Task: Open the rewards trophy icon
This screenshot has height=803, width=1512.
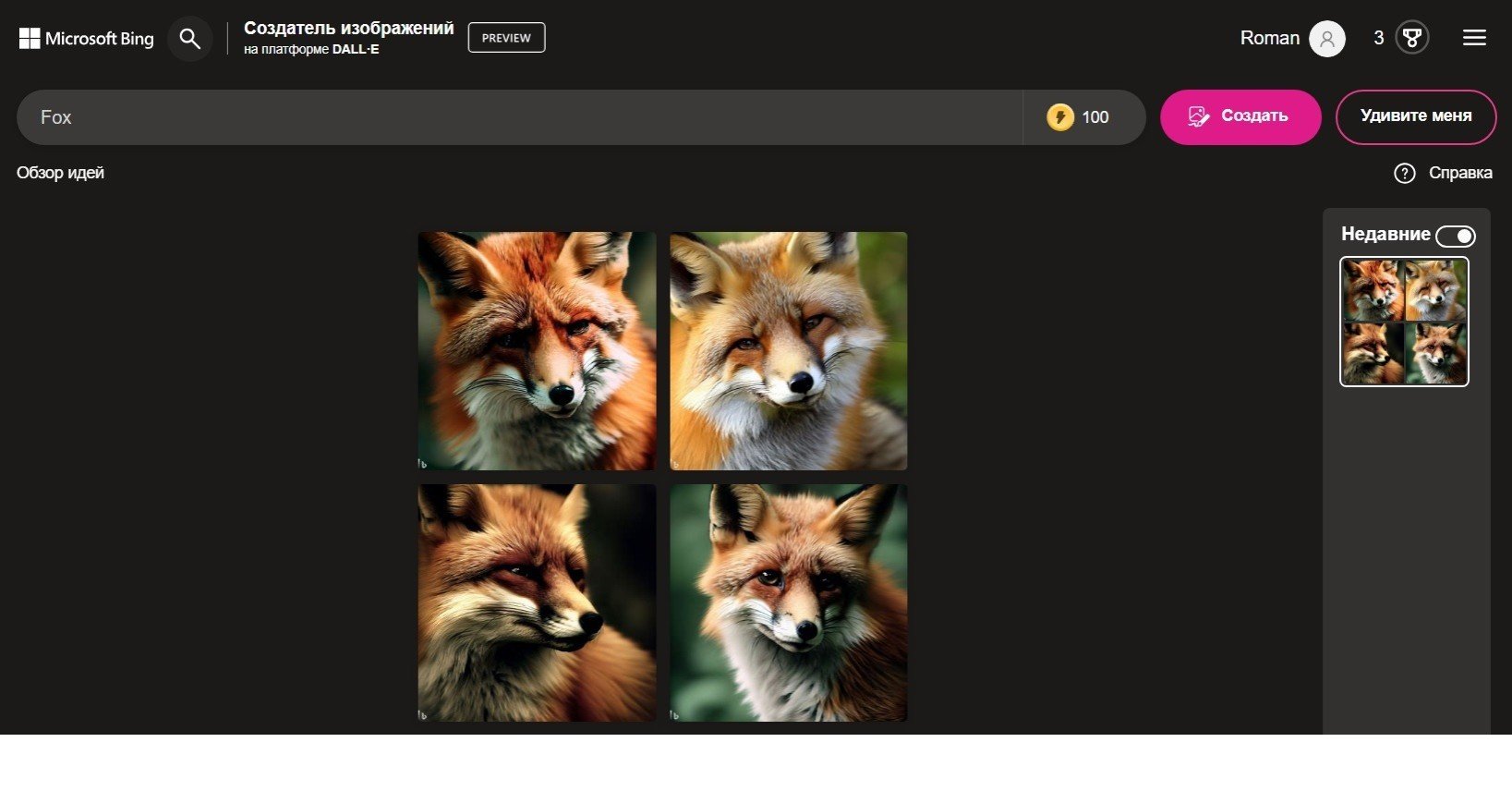Action: pyautogui.click(x=1411, y=38)
